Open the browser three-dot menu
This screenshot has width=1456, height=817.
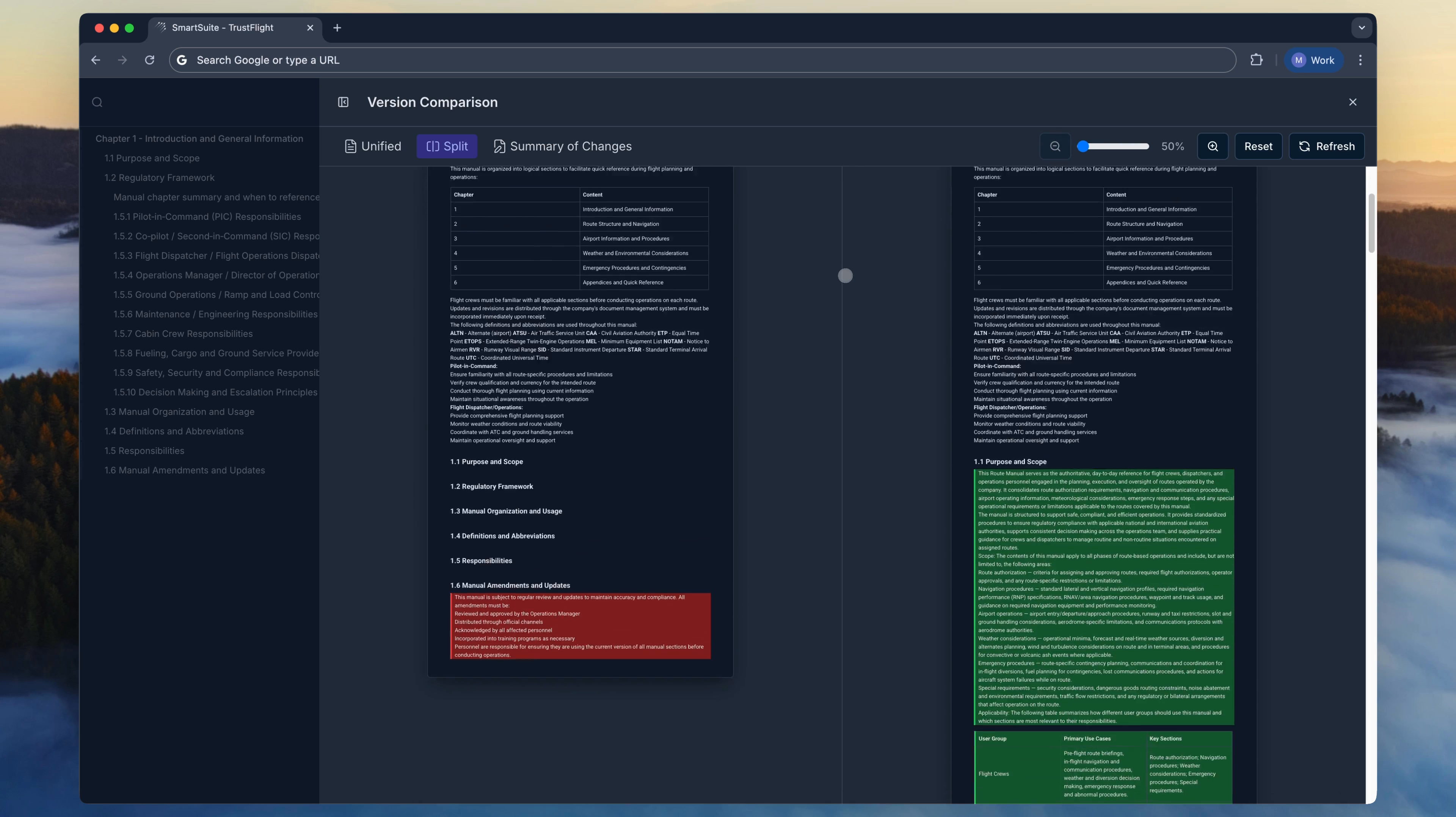[x=1360, y=60]
